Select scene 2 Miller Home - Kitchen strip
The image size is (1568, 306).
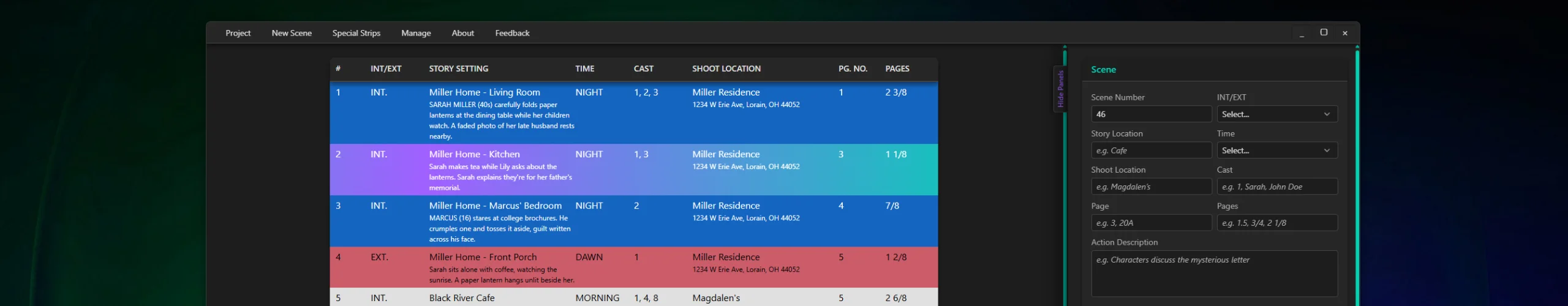tap(633, 170)
